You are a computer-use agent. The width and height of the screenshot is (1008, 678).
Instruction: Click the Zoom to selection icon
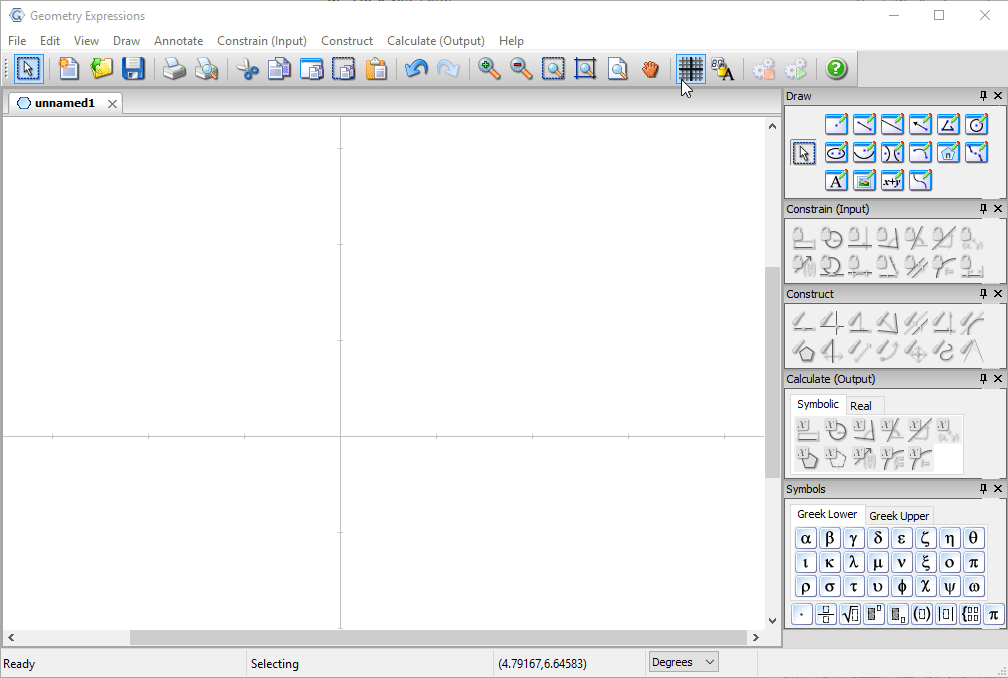(x=554, y=69)
